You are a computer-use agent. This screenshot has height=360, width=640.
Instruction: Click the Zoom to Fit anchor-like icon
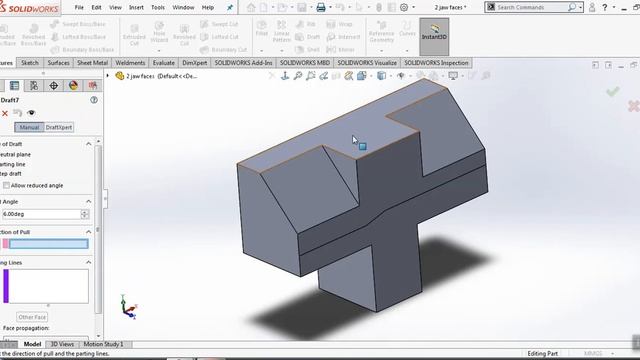pyautogui.click(x=285, y=76)
